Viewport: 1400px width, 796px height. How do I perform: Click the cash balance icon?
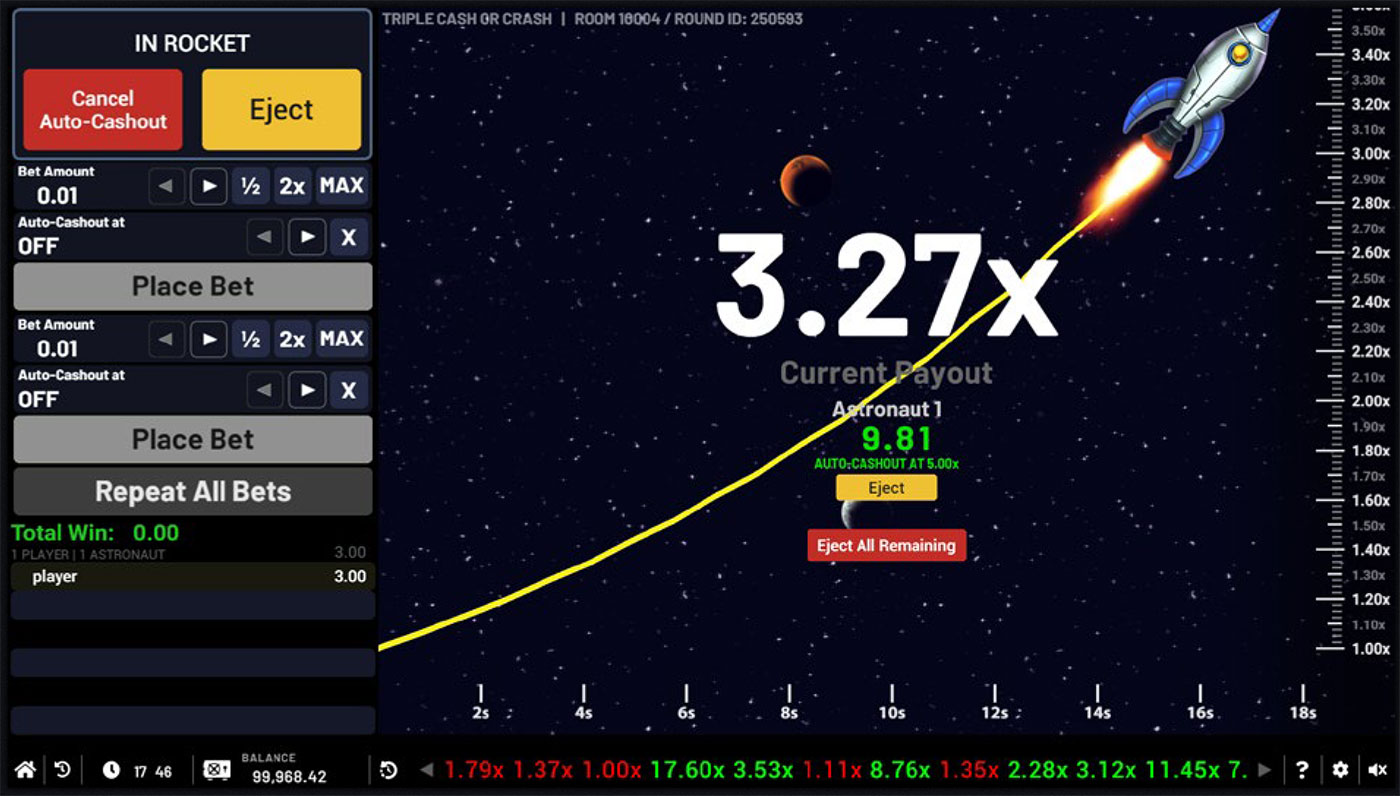(x=217, y=770)
